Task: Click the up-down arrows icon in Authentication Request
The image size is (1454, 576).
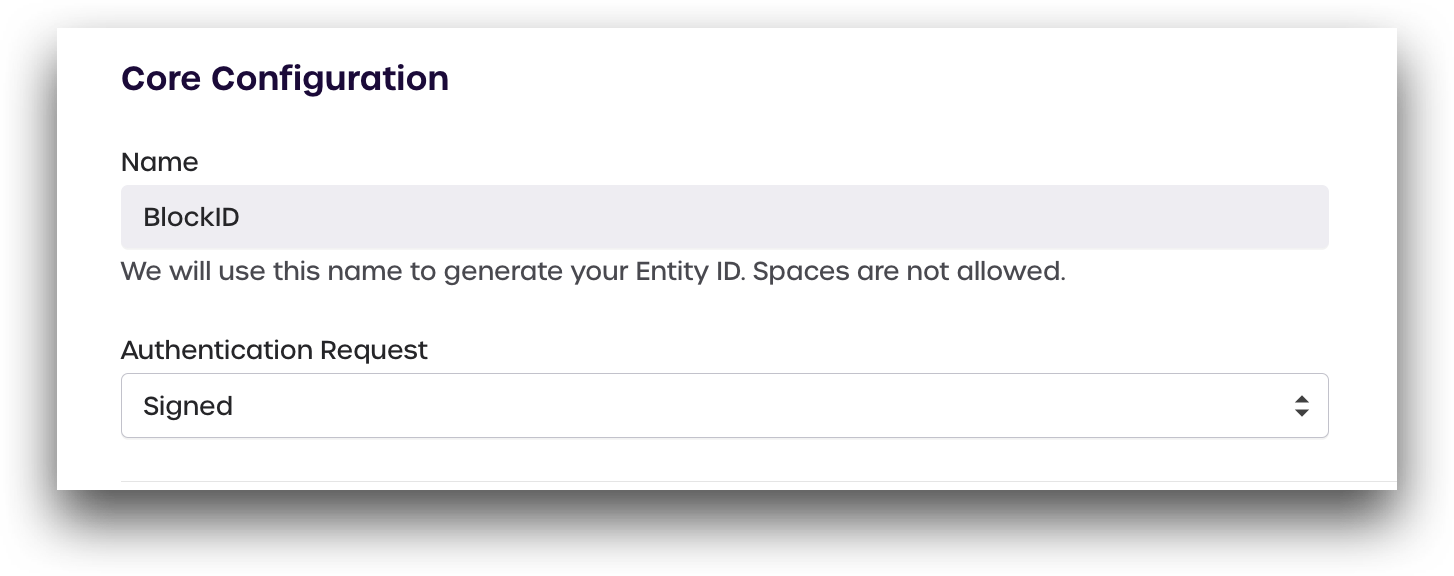Action: click(1301, 406)
